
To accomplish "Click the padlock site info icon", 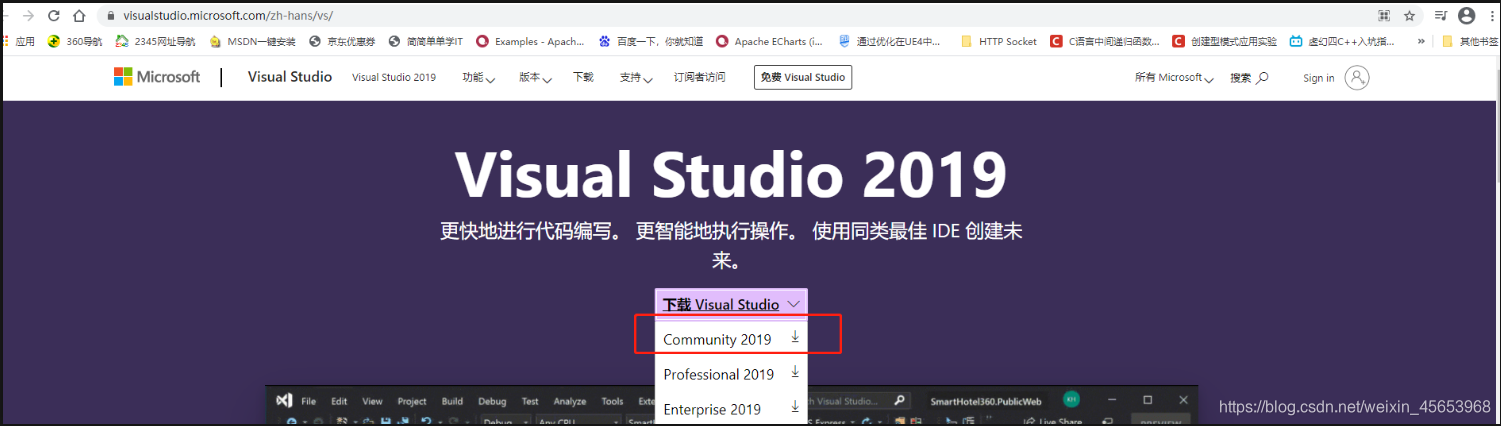I will point(109,16).
